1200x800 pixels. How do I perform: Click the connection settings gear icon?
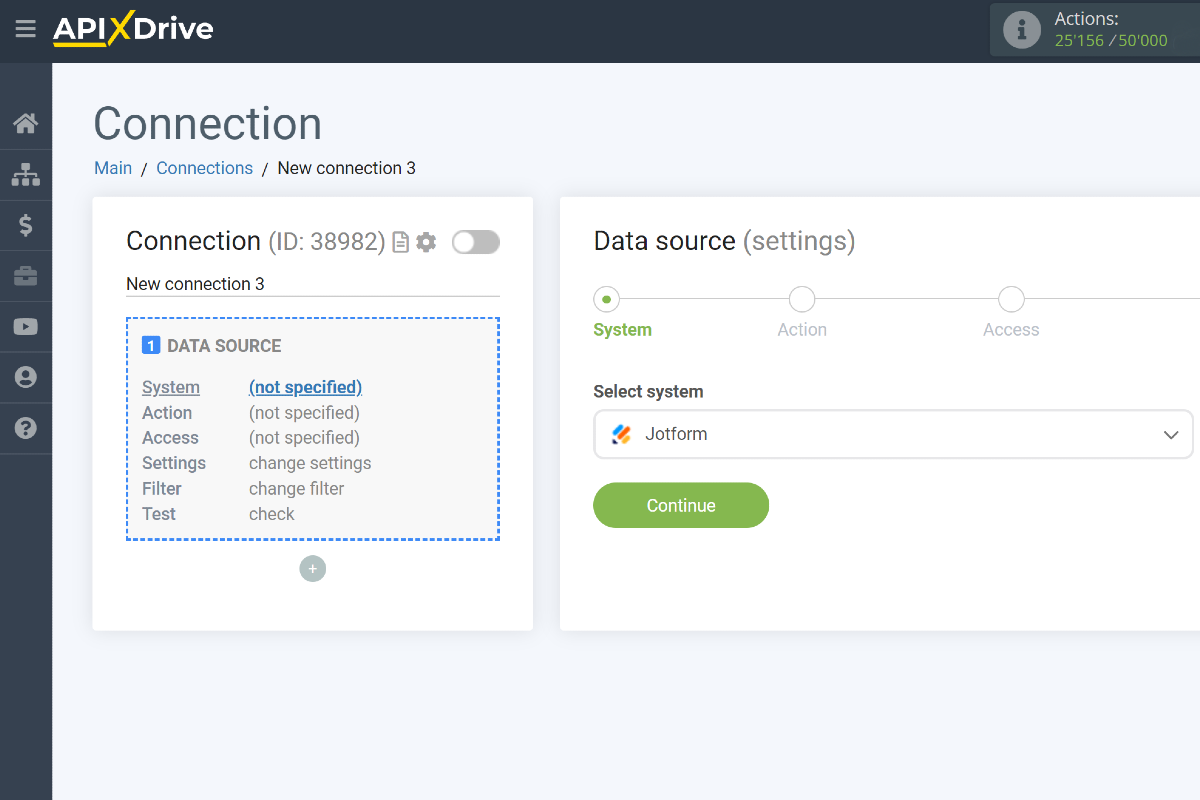(x=427, y=242)
